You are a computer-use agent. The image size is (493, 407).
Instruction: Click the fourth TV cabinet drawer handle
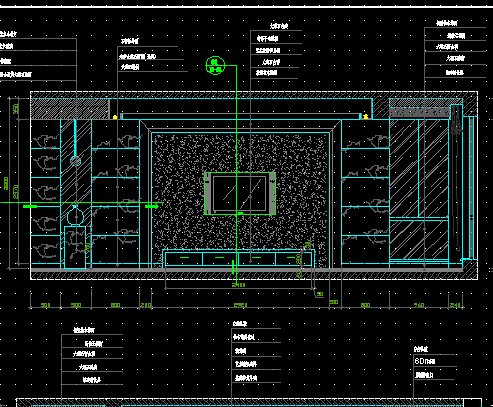click(291, 257)
